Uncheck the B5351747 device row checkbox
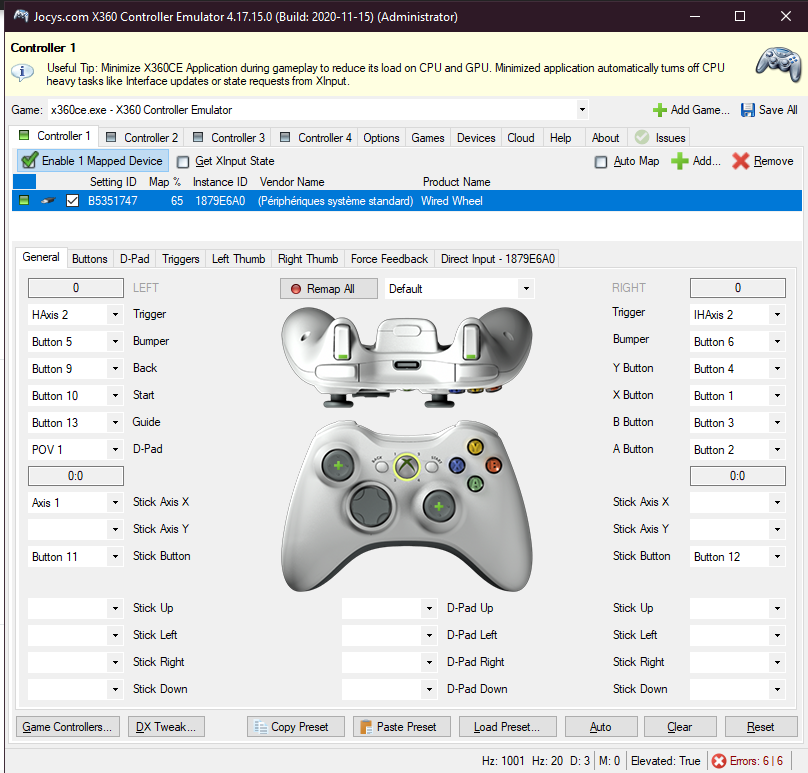Image resolution: width=808 pixels, height=773 pixels. (73, 200)
